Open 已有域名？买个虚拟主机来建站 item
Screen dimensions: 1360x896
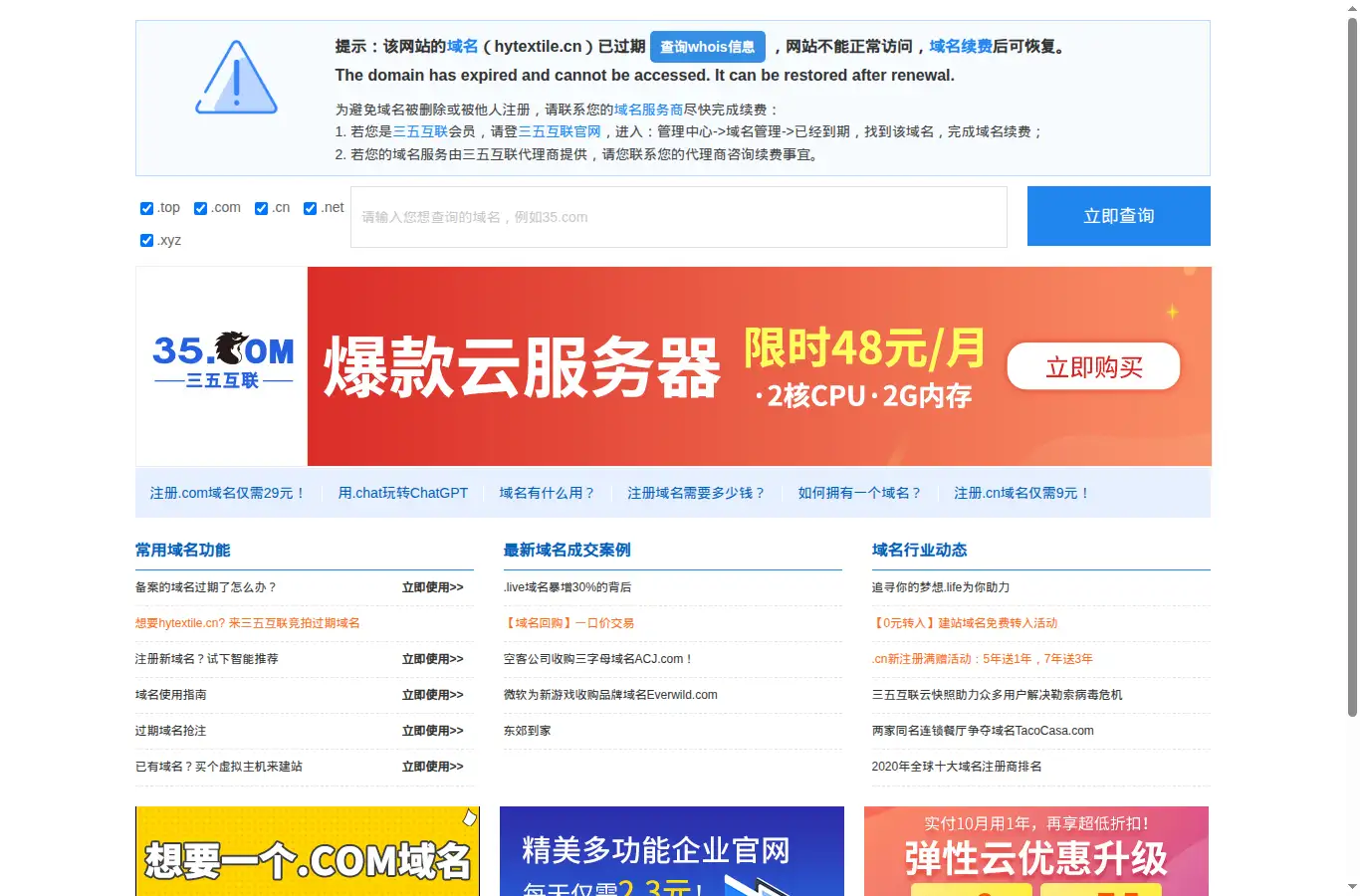point(219,767)
